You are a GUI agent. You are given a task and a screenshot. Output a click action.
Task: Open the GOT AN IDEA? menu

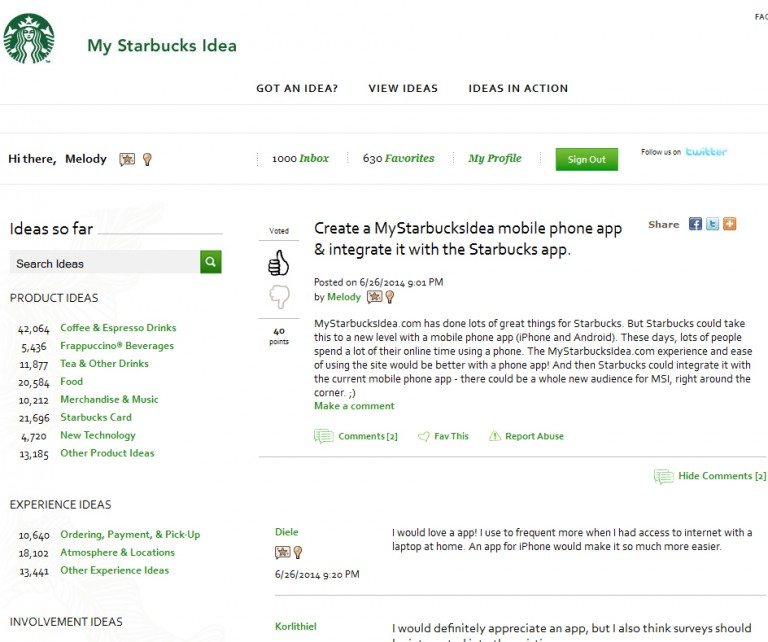coord(297,88)
